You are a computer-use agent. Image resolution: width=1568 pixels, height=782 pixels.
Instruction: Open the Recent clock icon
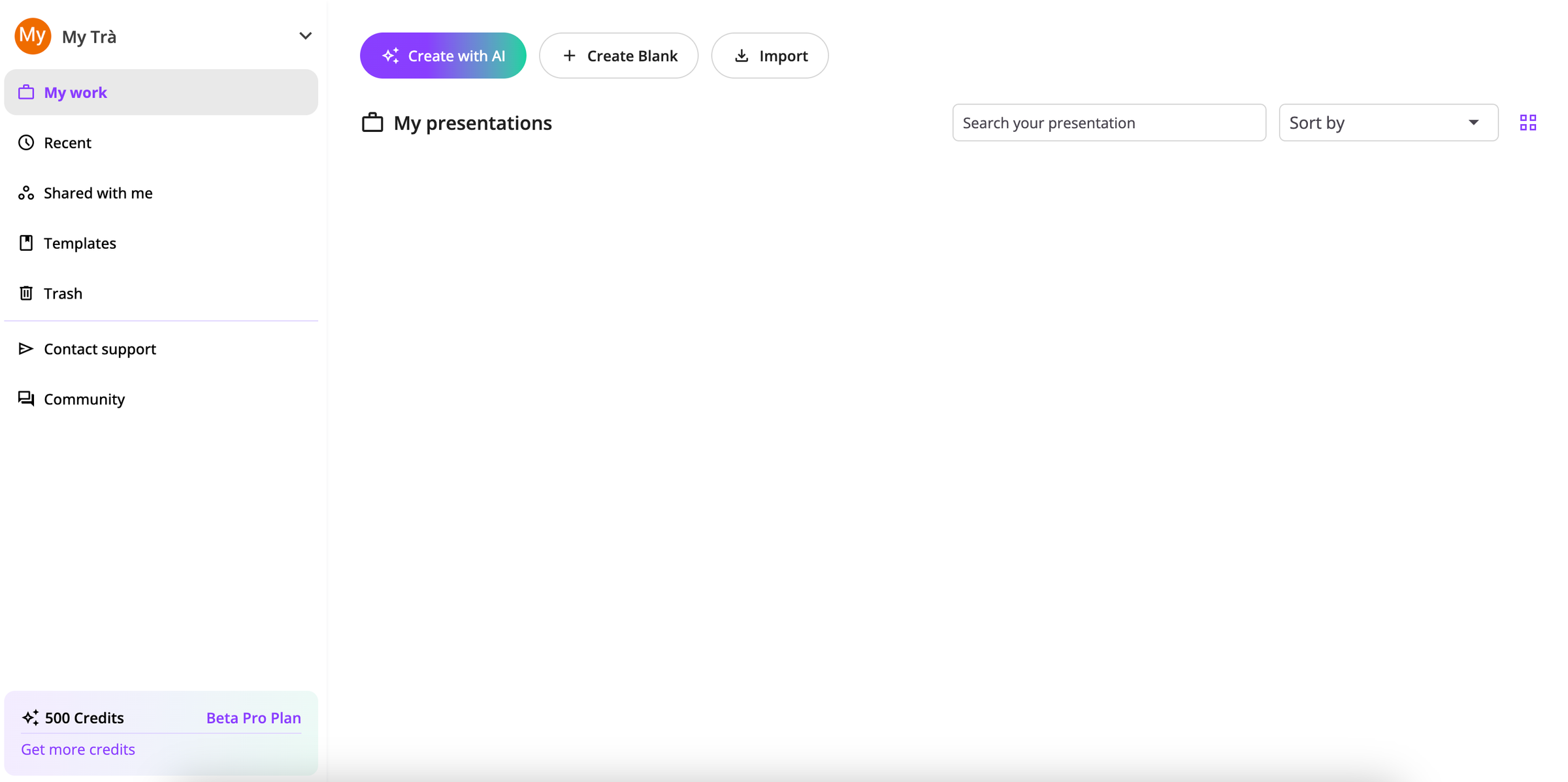click(26, 142)
